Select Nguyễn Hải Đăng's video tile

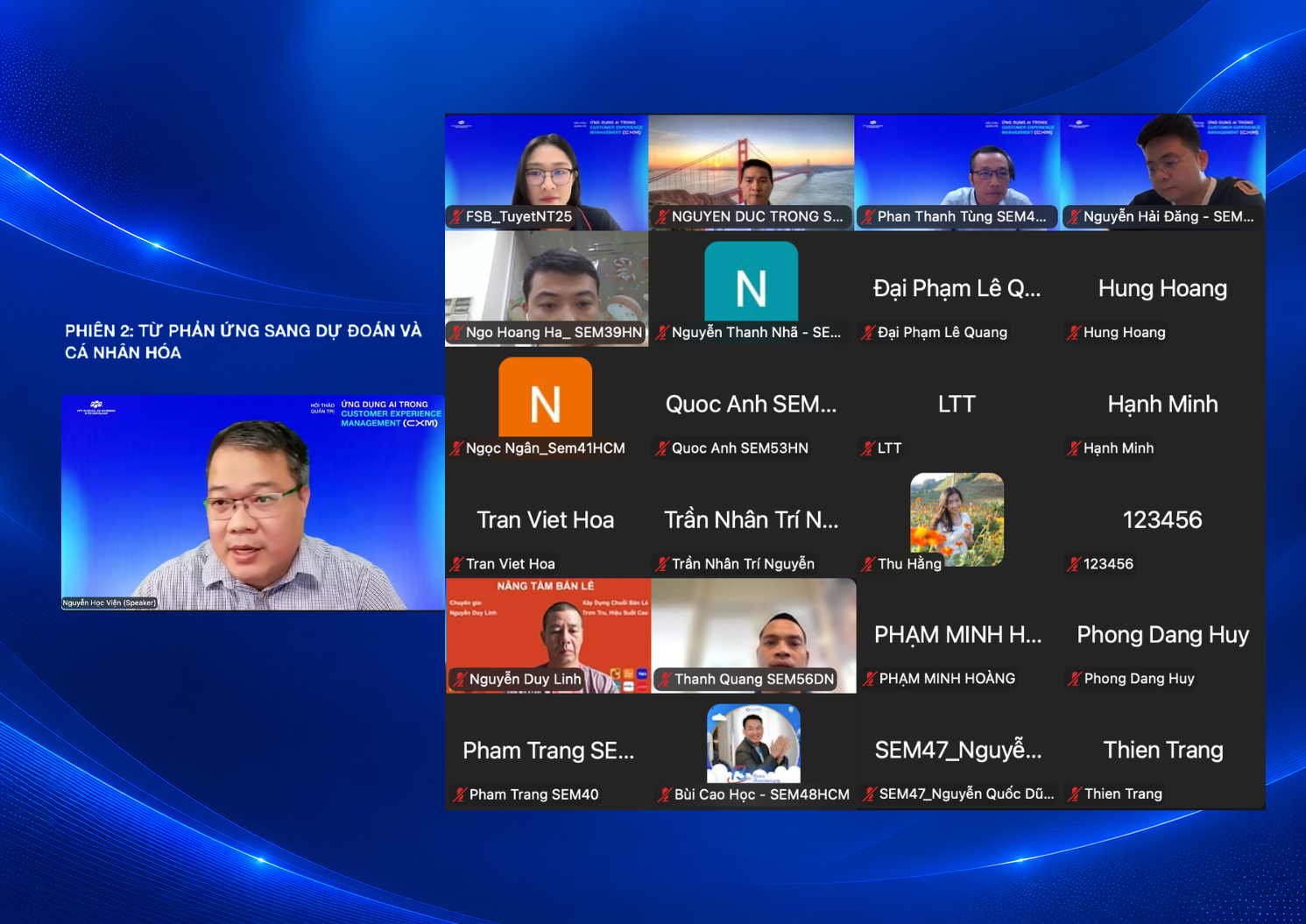(1163, 173)
